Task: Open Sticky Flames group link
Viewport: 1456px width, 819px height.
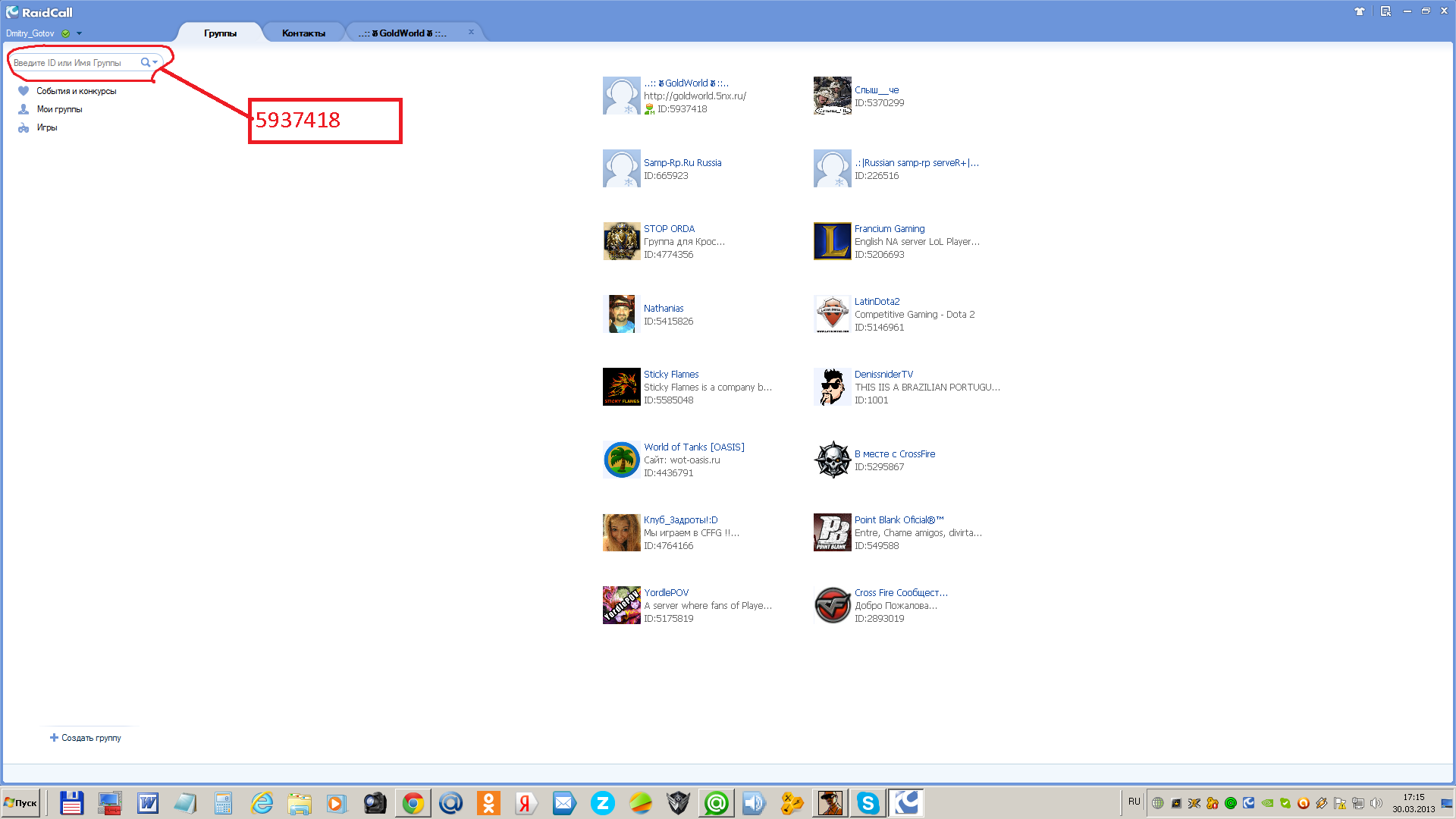Action: (671, 375)
